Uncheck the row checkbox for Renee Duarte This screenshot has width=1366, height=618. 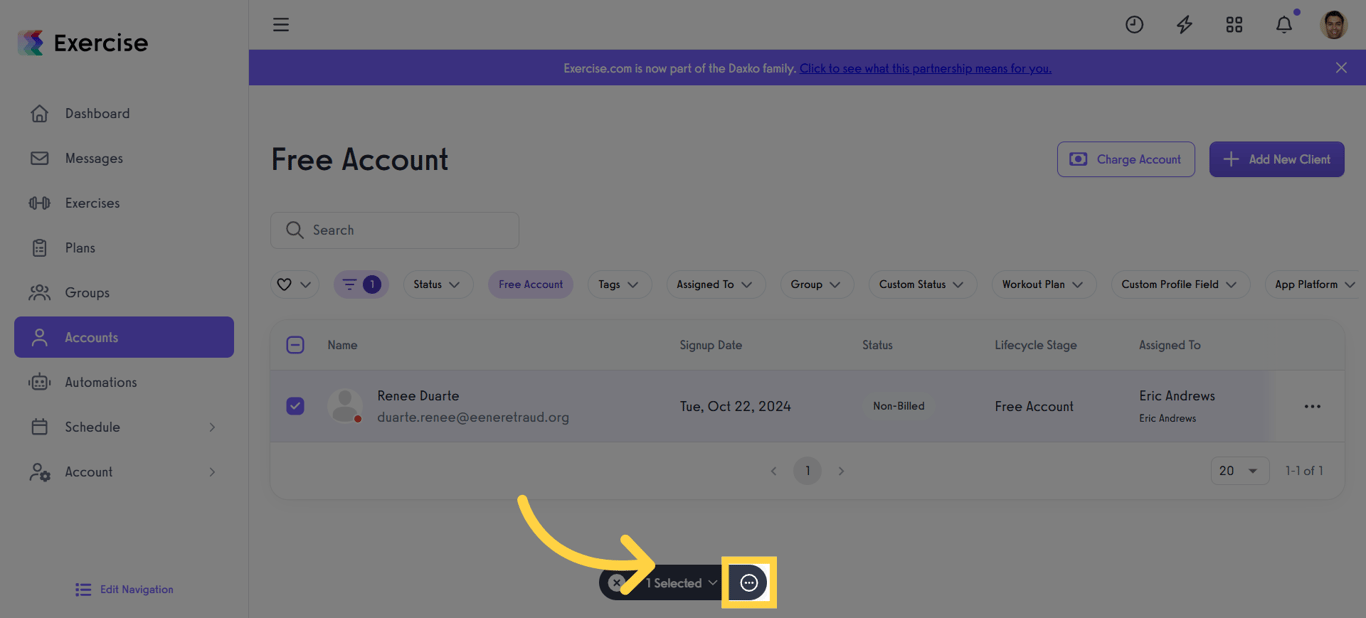coord(295,406)
